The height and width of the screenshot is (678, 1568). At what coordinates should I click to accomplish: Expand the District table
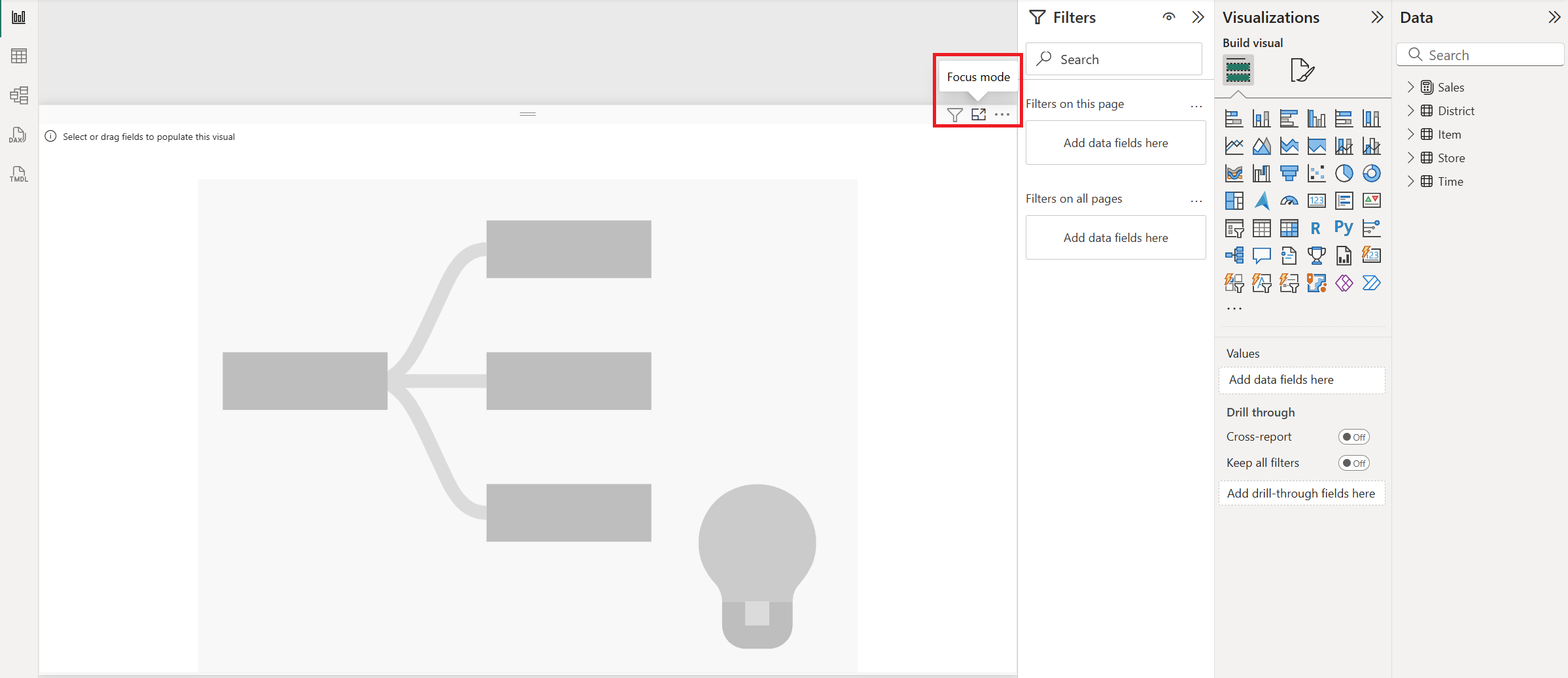pos(1411,110)
